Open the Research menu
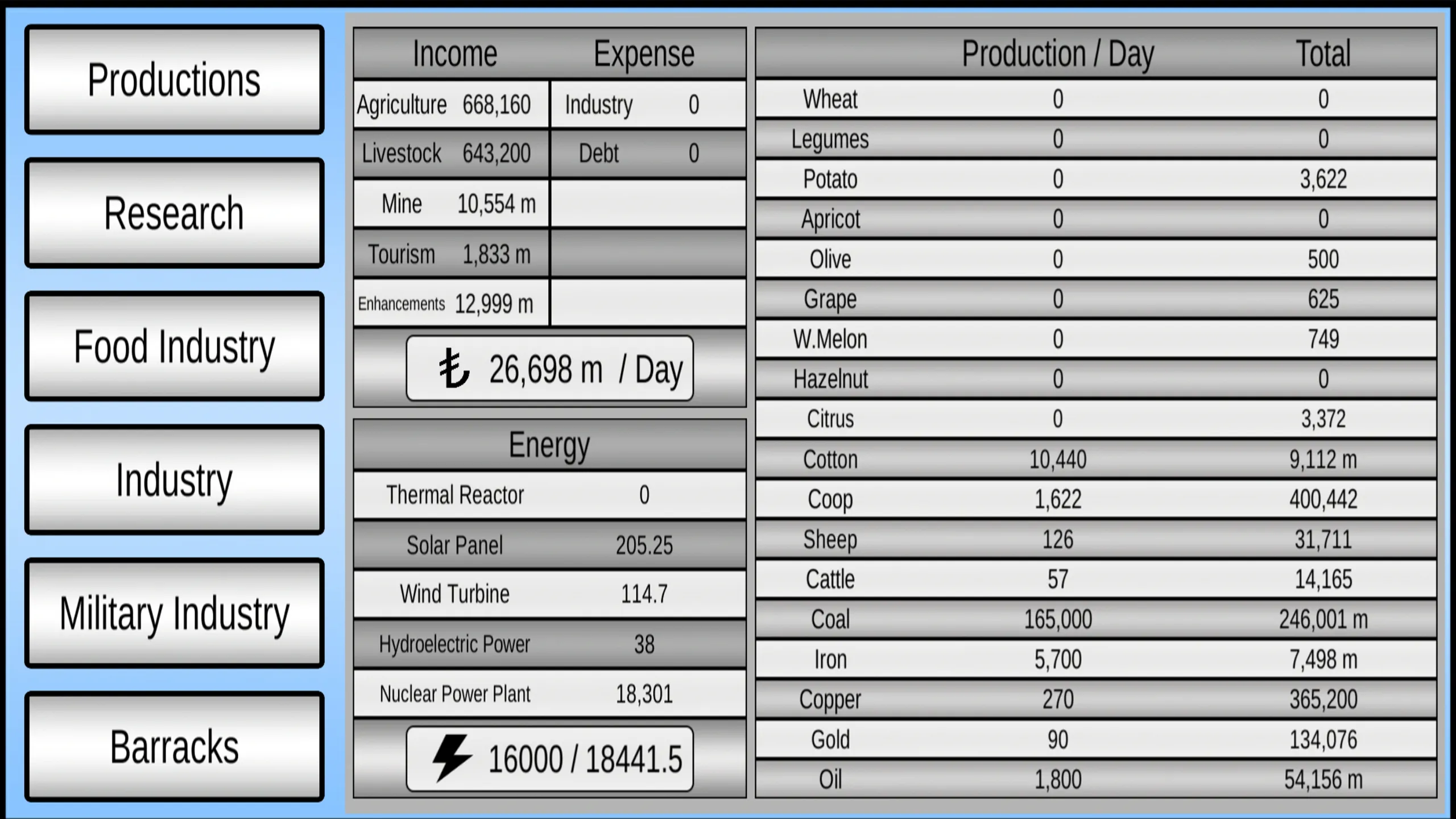 coord(174,213)
